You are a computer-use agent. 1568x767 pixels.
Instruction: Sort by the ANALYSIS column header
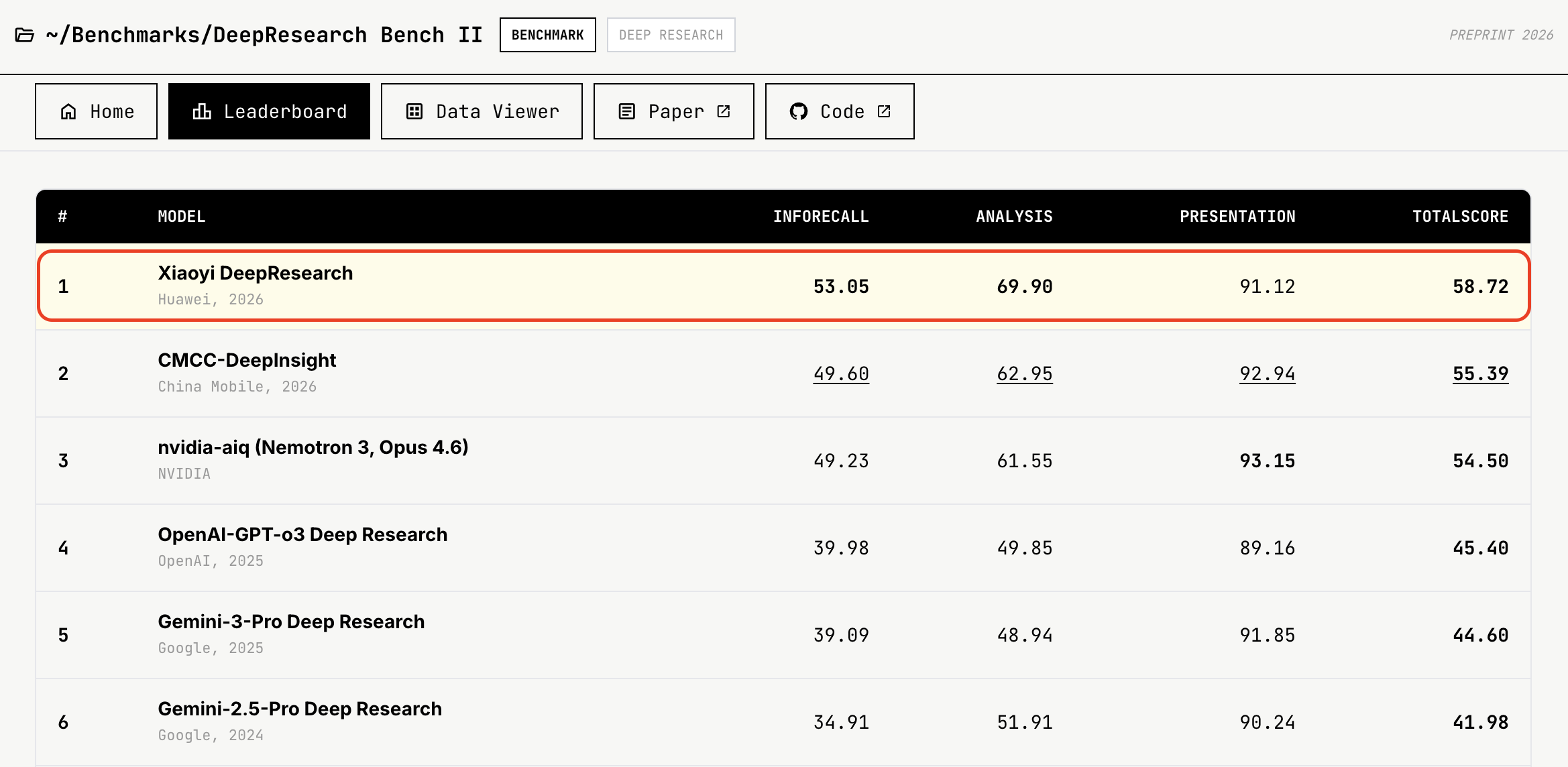tap(1014, 217)
